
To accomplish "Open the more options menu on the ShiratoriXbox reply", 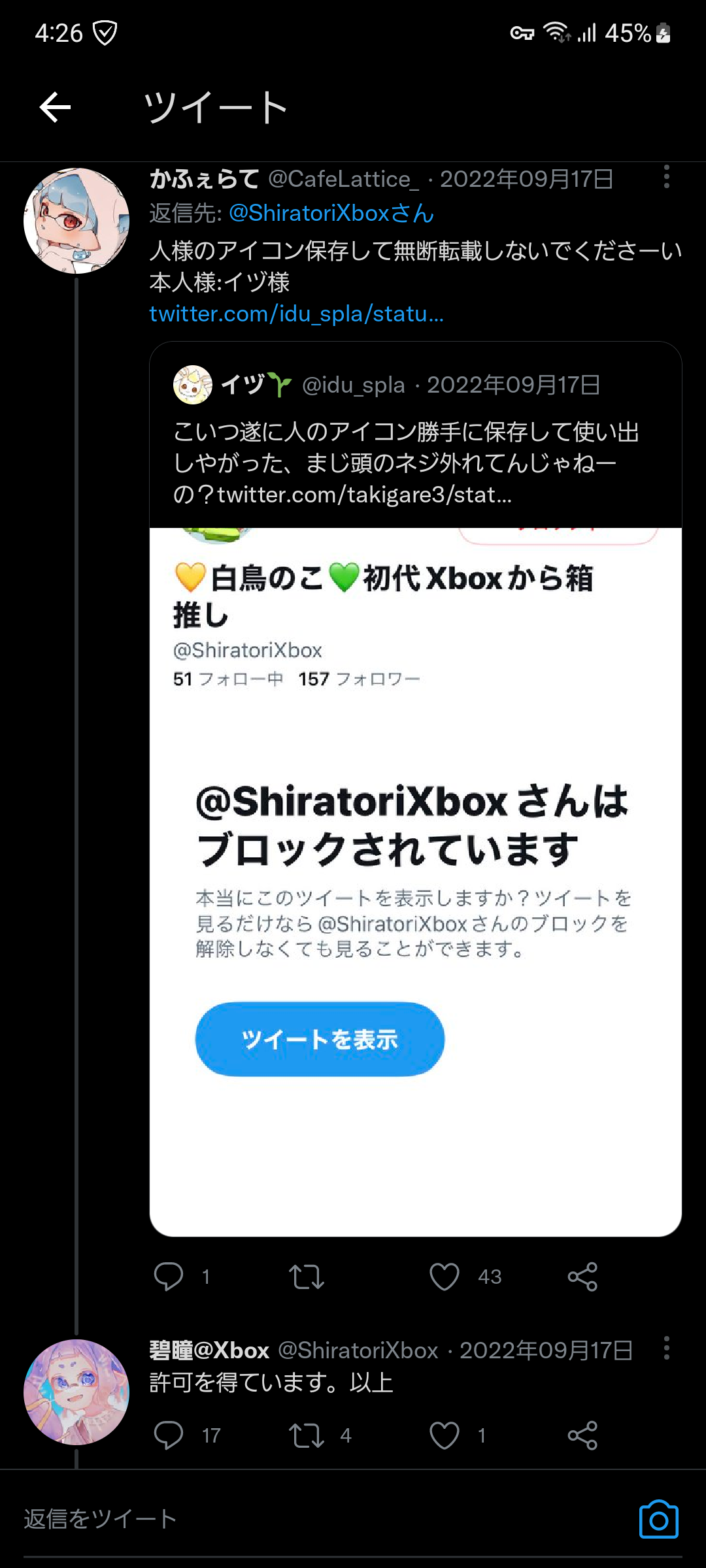I will tap(666, 1348).
